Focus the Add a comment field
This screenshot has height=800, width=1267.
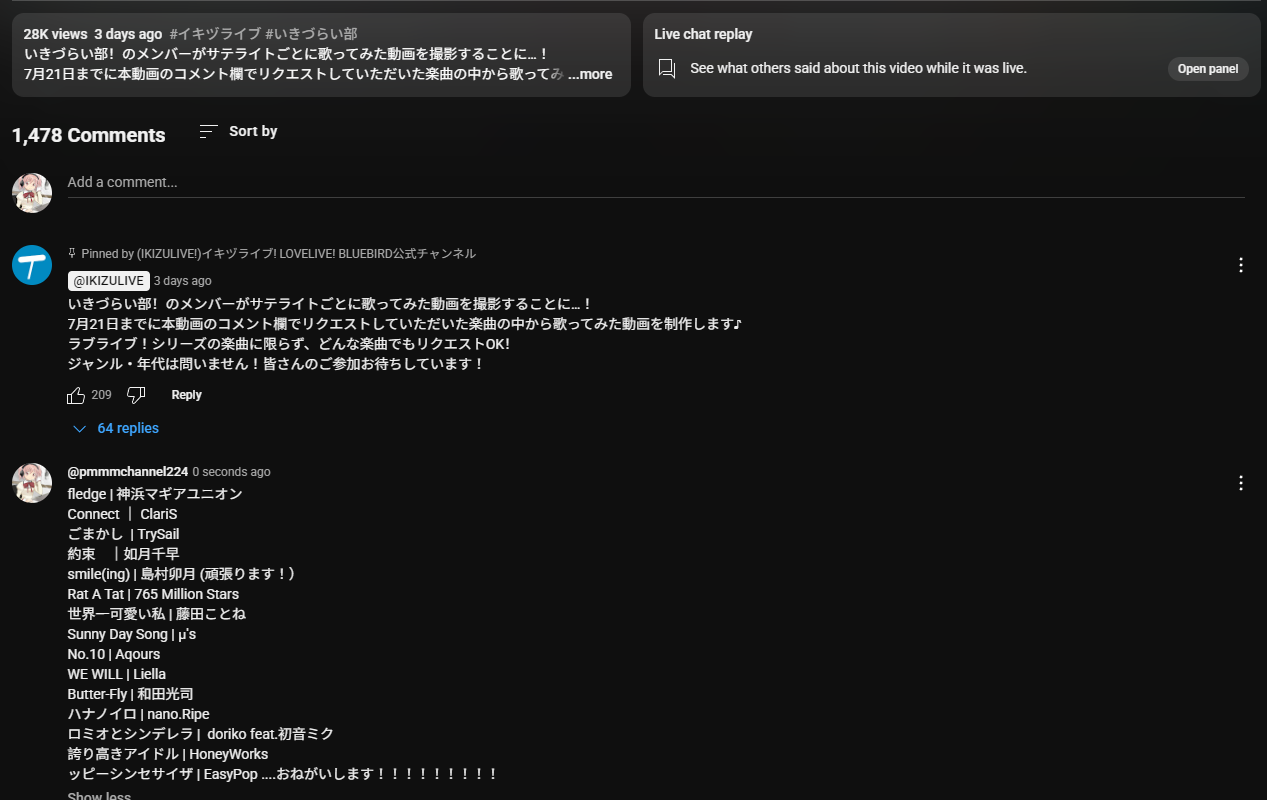click(x=656, y=183)
